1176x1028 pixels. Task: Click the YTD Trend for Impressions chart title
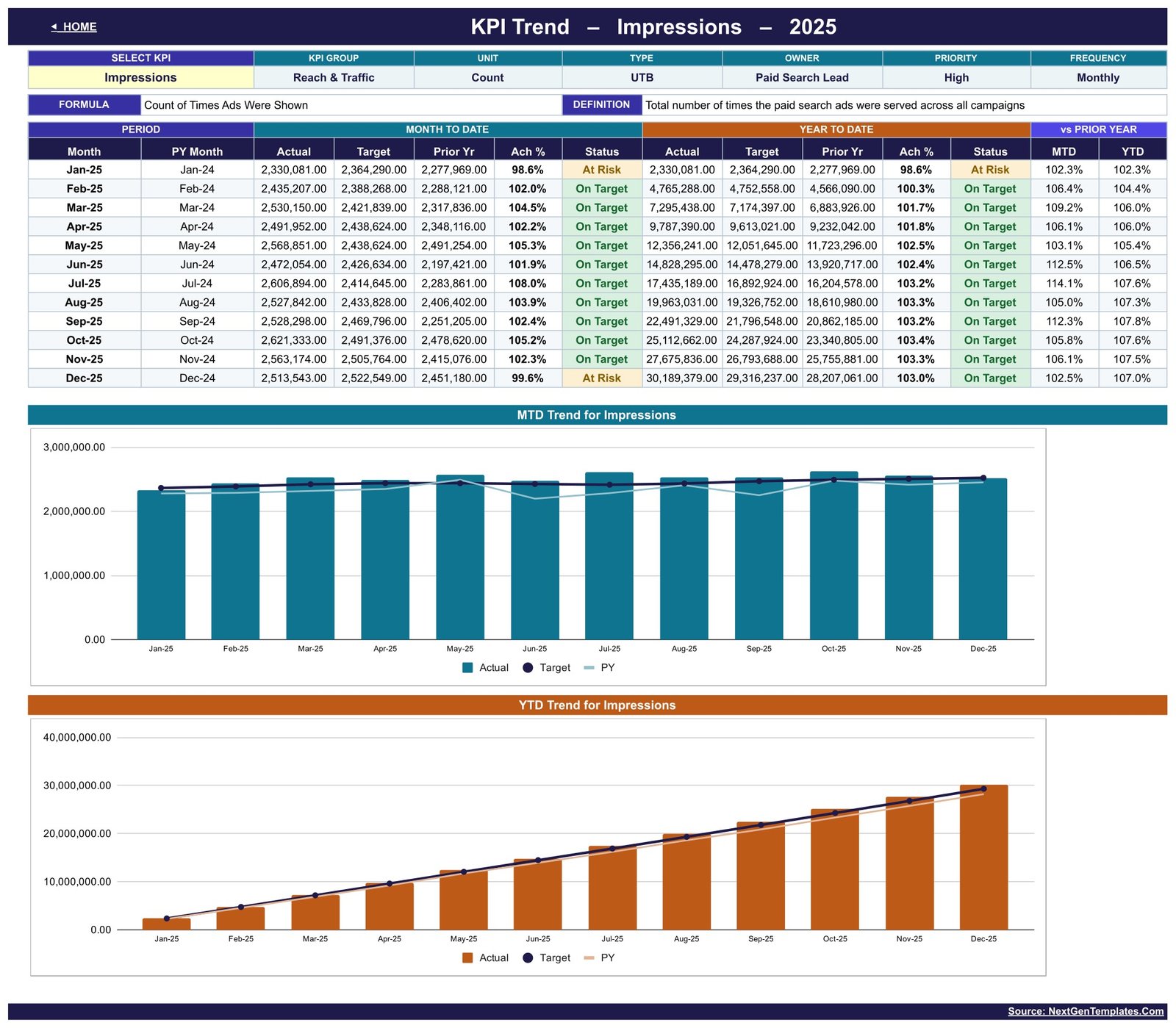(597, 705)
